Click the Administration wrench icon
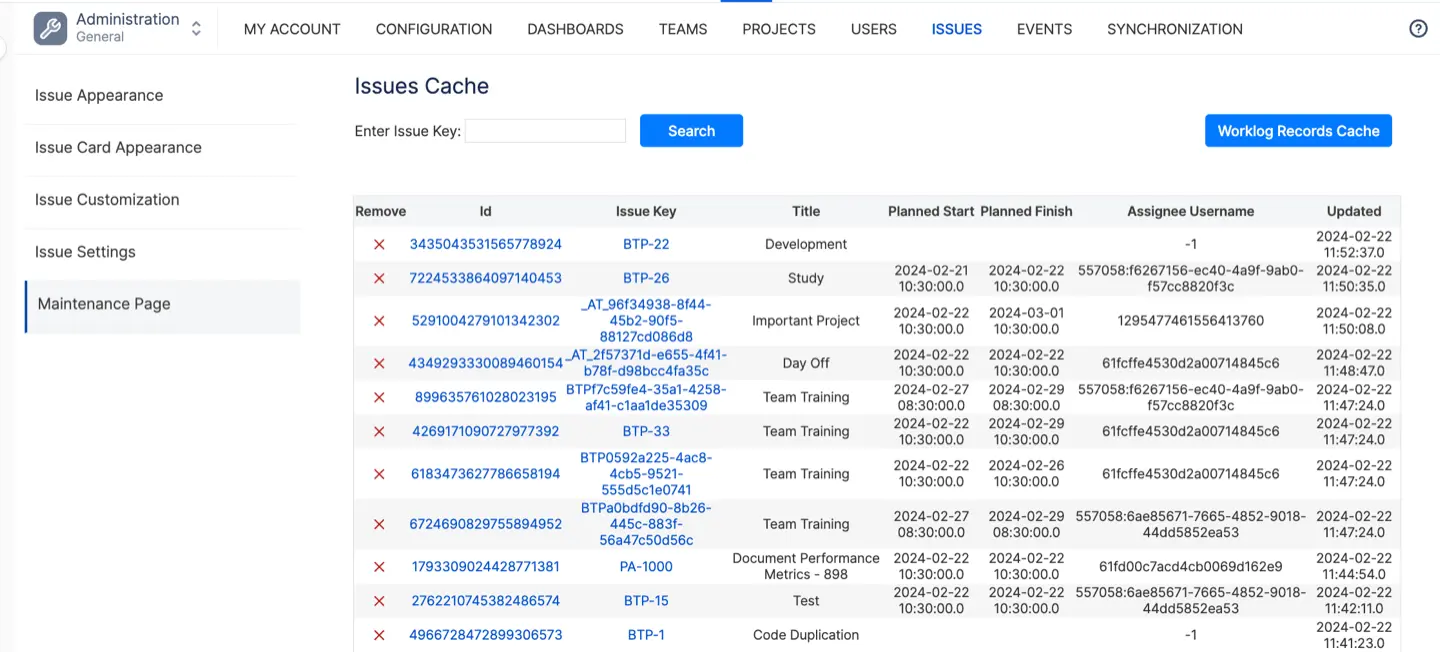This screenshot has width=1440, height=652. 50,29
